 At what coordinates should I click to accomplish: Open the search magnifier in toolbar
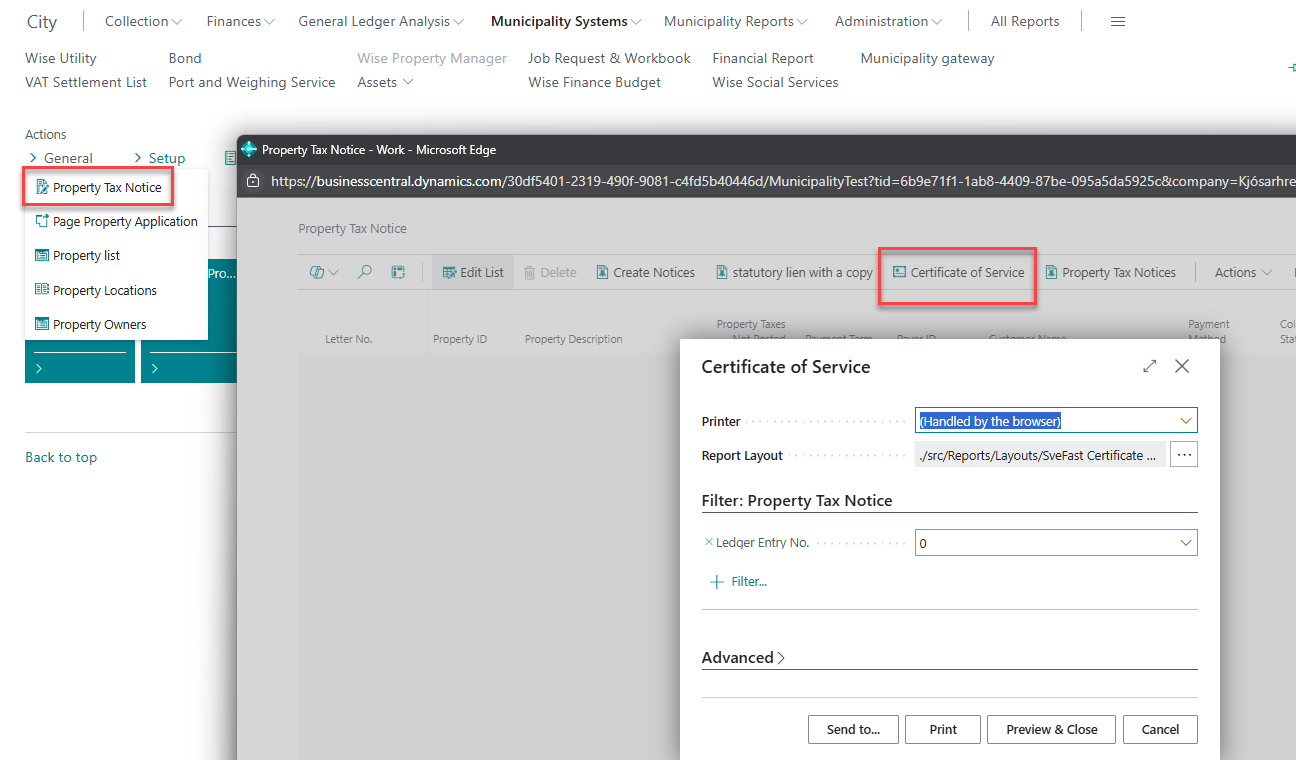pos(365,272)
